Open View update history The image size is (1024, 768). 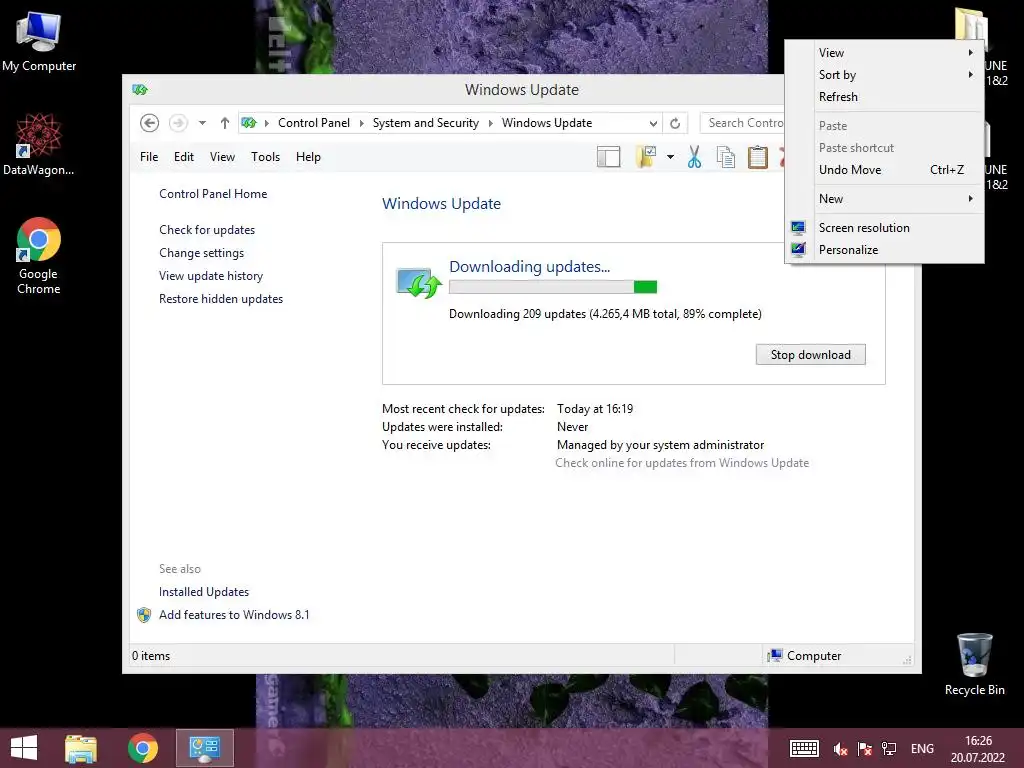coord(211,276)
